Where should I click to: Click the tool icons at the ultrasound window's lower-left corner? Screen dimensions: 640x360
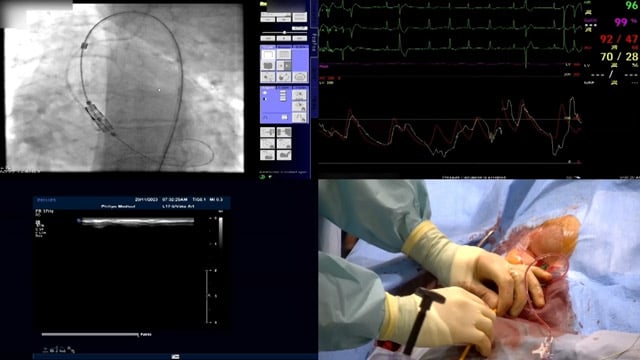pyautogui.click(x=59, y=350)
